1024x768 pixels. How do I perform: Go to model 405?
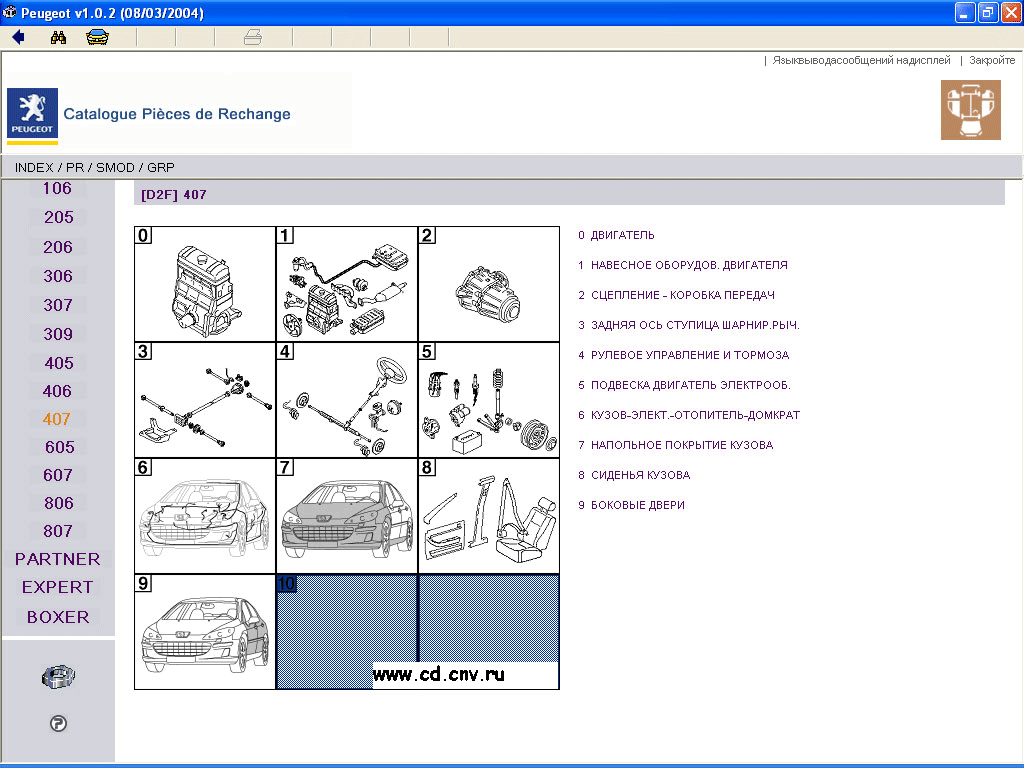pyautogui.click(x=59, y=363)
